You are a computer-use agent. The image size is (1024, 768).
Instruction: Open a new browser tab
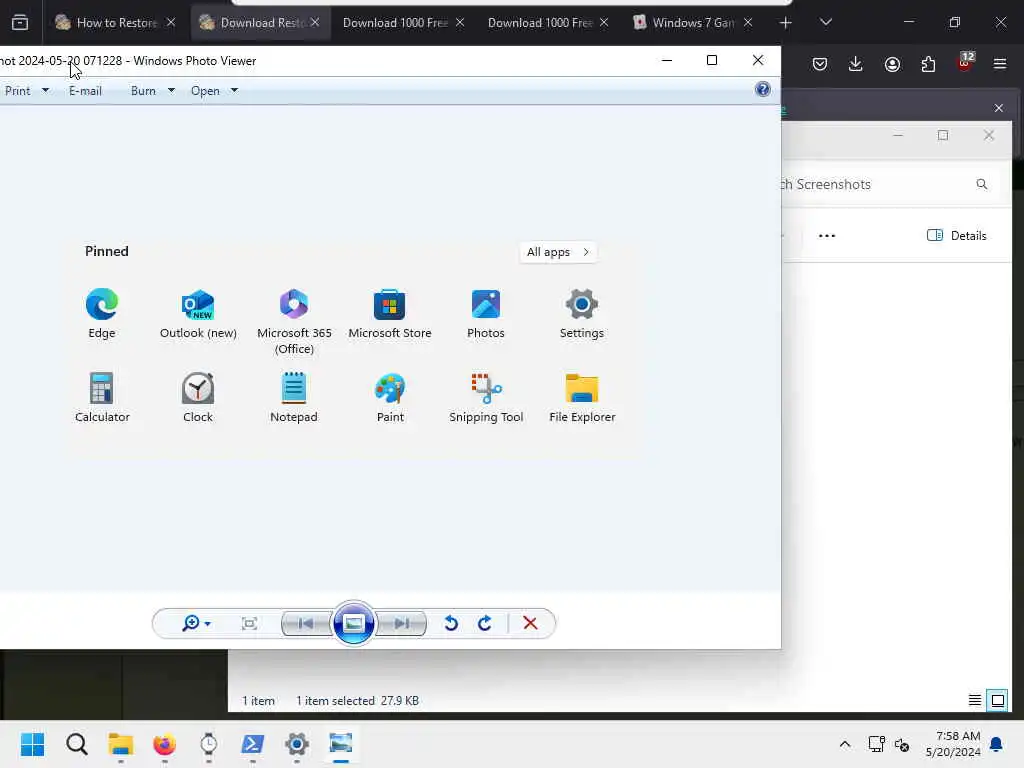coord(786,23)
